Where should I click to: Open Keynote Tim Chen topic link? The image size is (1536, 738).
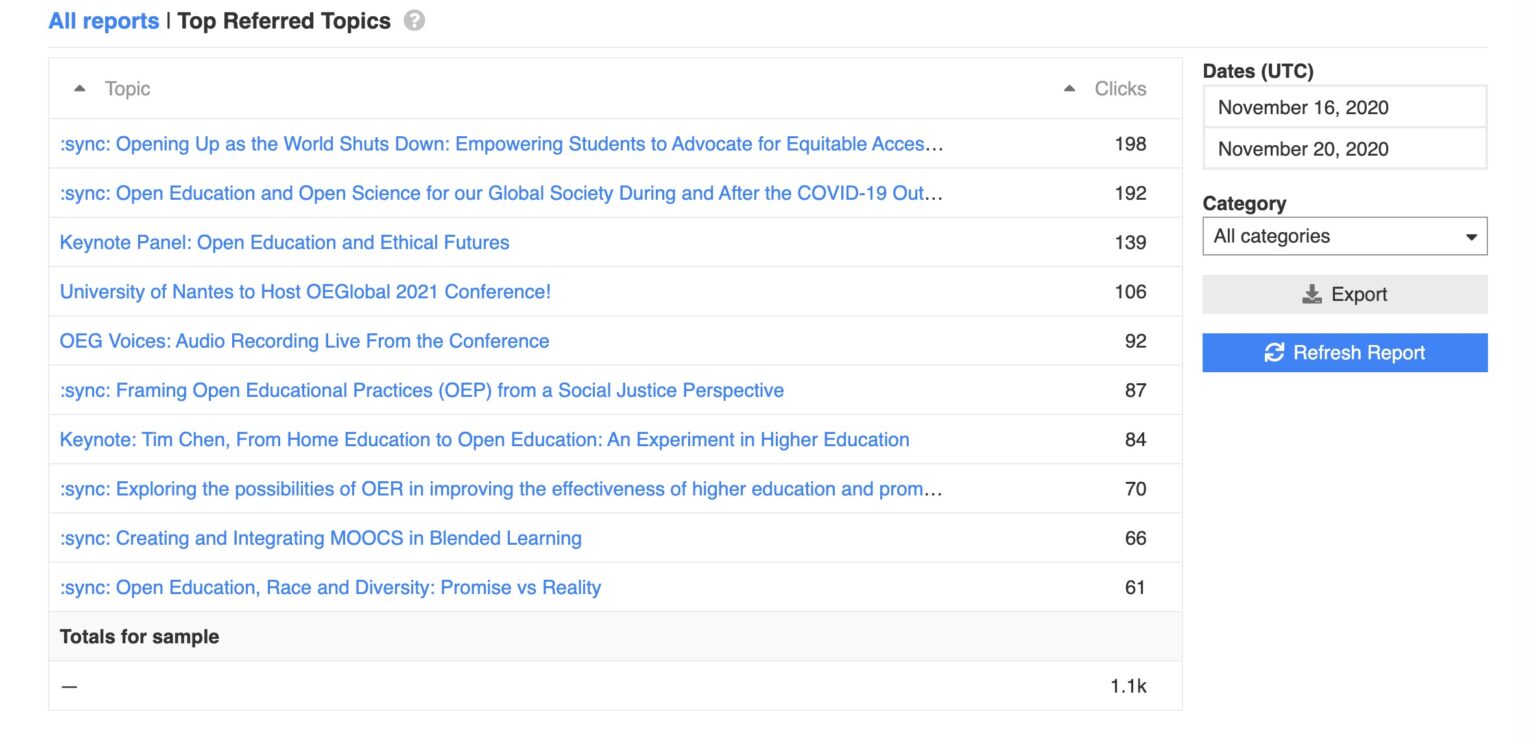pyautogui.click(x=484, y=440)
